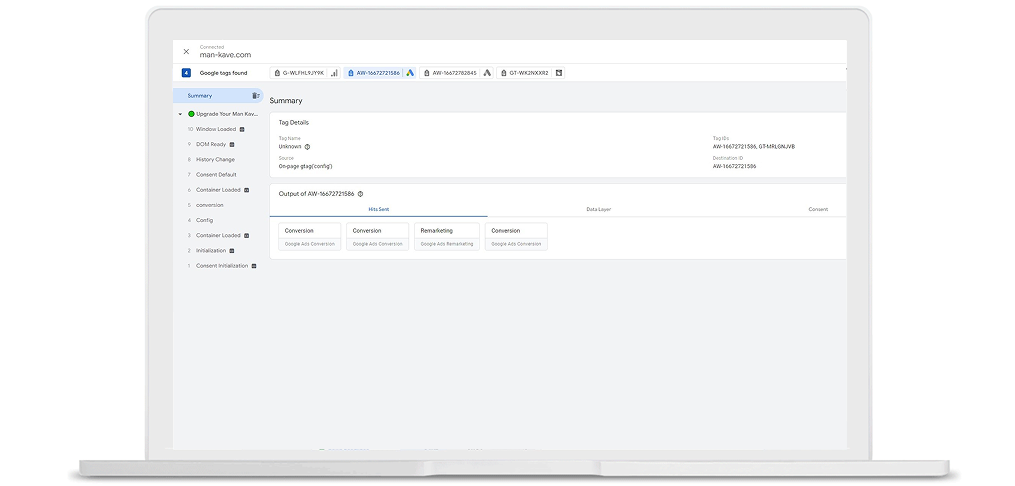
Task: Click the Google tags found label
Action: (223, 73)
